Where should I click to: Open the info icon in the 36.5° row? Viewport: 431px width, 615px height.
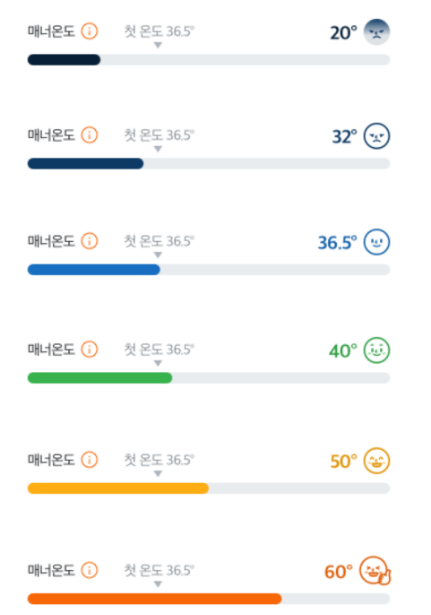(89, 241)
